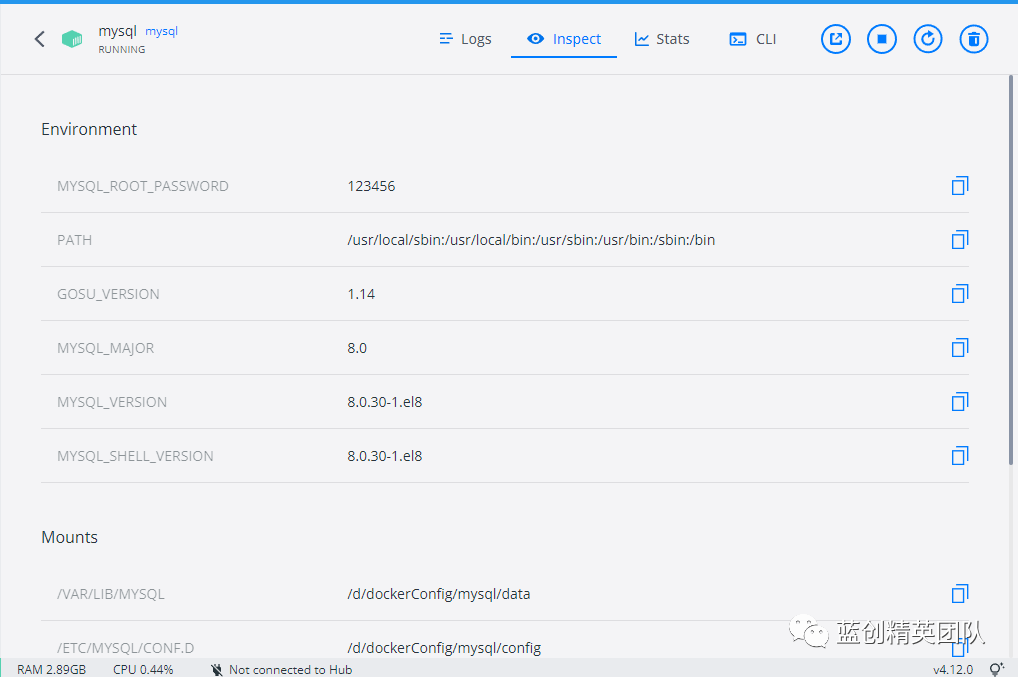Click the RAM 2.89GB status entry
Viewport: 1018px width, 677px height.
point(51,669)
